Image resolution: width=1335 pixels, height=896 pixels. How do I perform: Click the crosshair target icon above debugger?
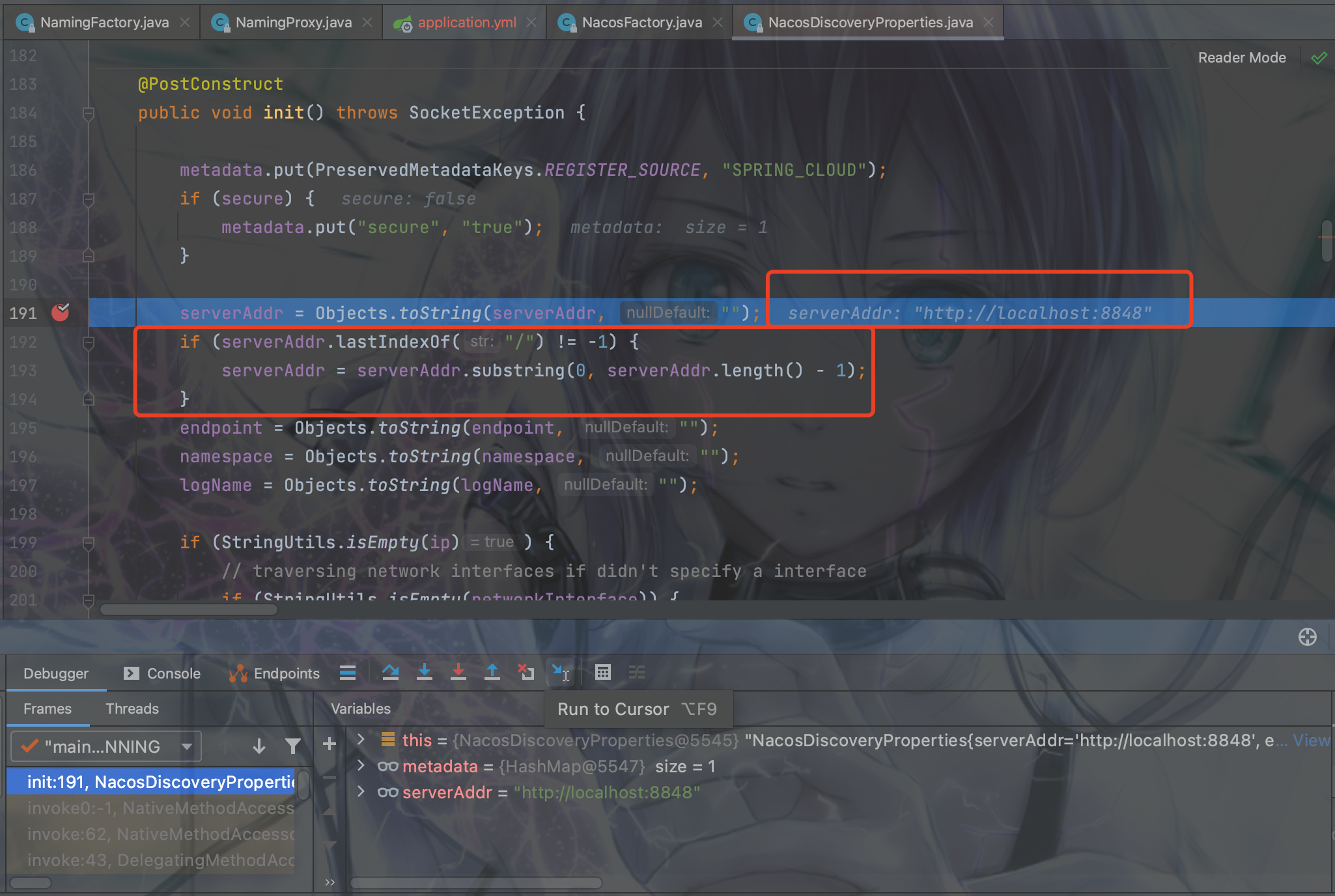tap(1307, 637)
